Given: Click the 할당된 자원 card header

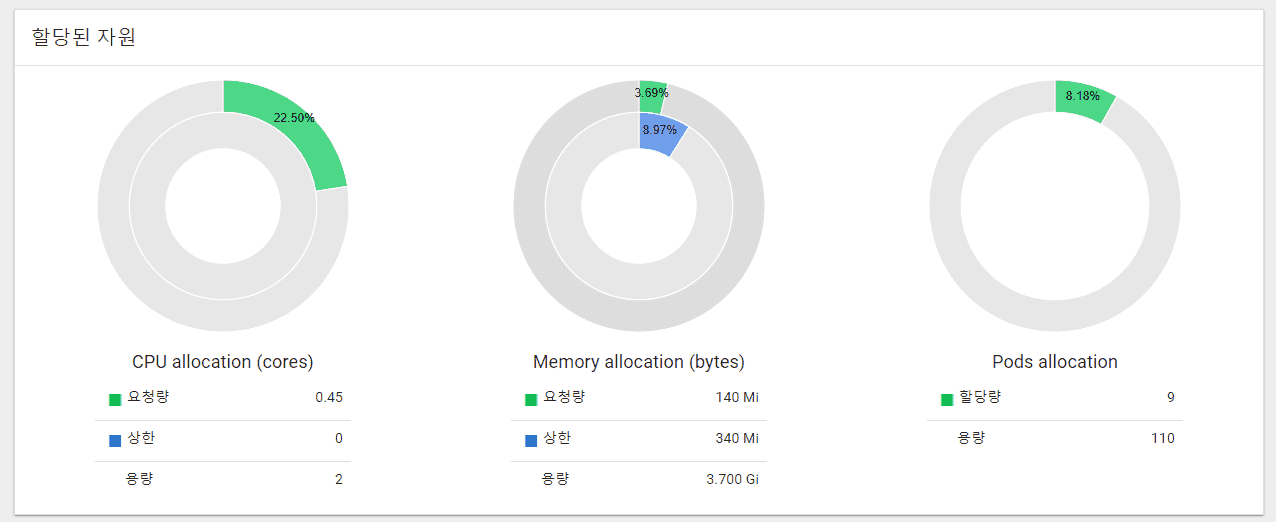Looking at the screenshot, I should (x=84, y=38).
